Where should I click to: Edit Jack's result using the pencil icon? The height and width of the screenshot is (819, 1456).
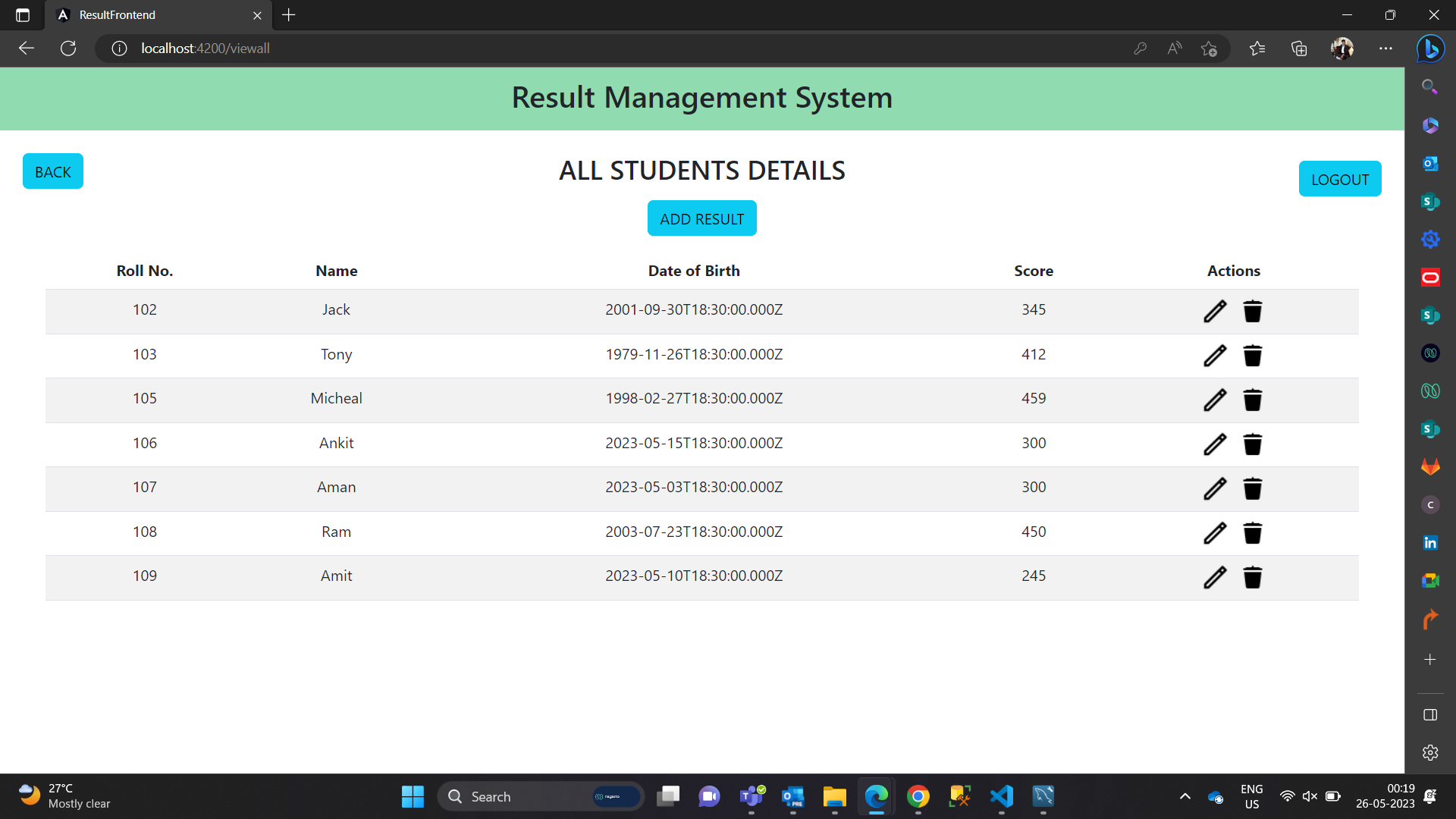point(1215,311)
